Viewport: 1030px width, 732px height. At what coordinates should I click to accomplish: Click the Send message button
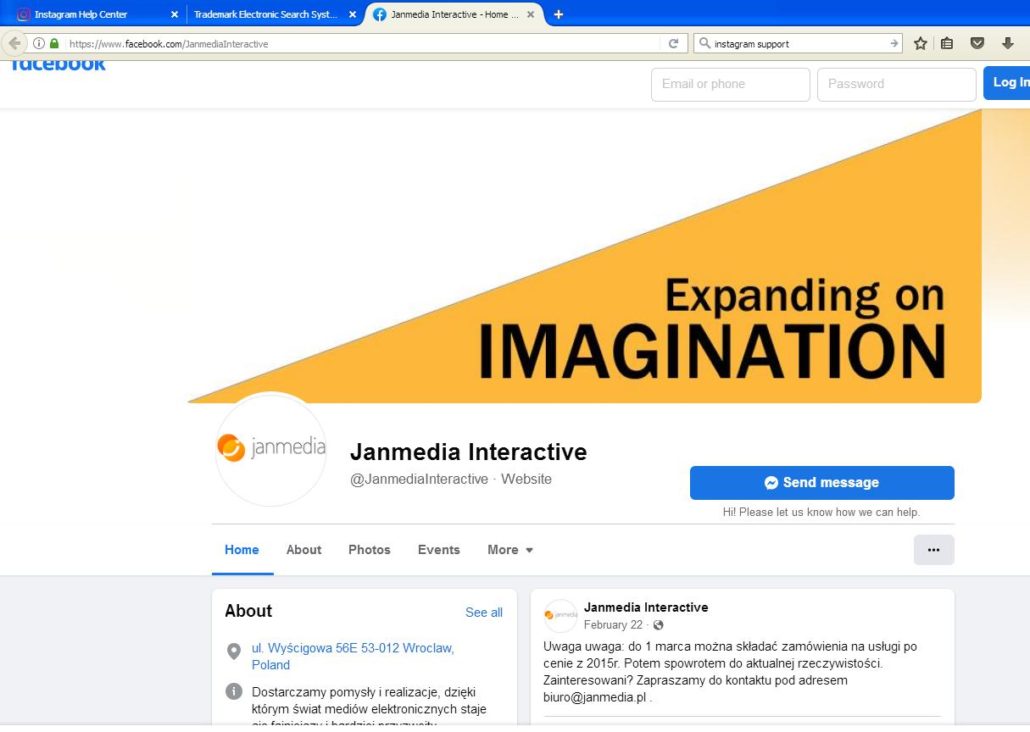coord(822,482)
